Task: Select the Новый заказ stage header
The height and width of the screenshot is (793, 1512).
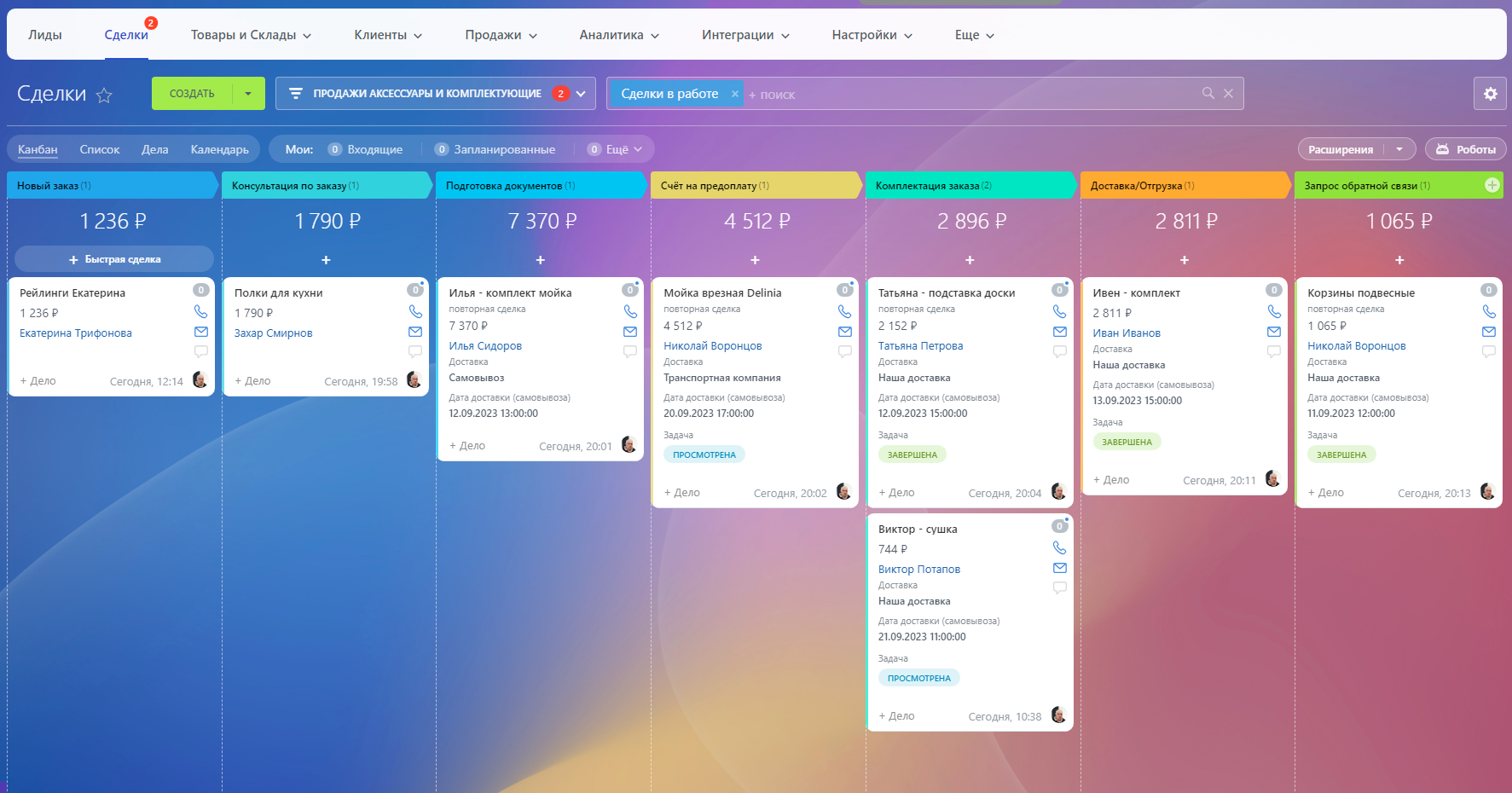Action: 113,185
